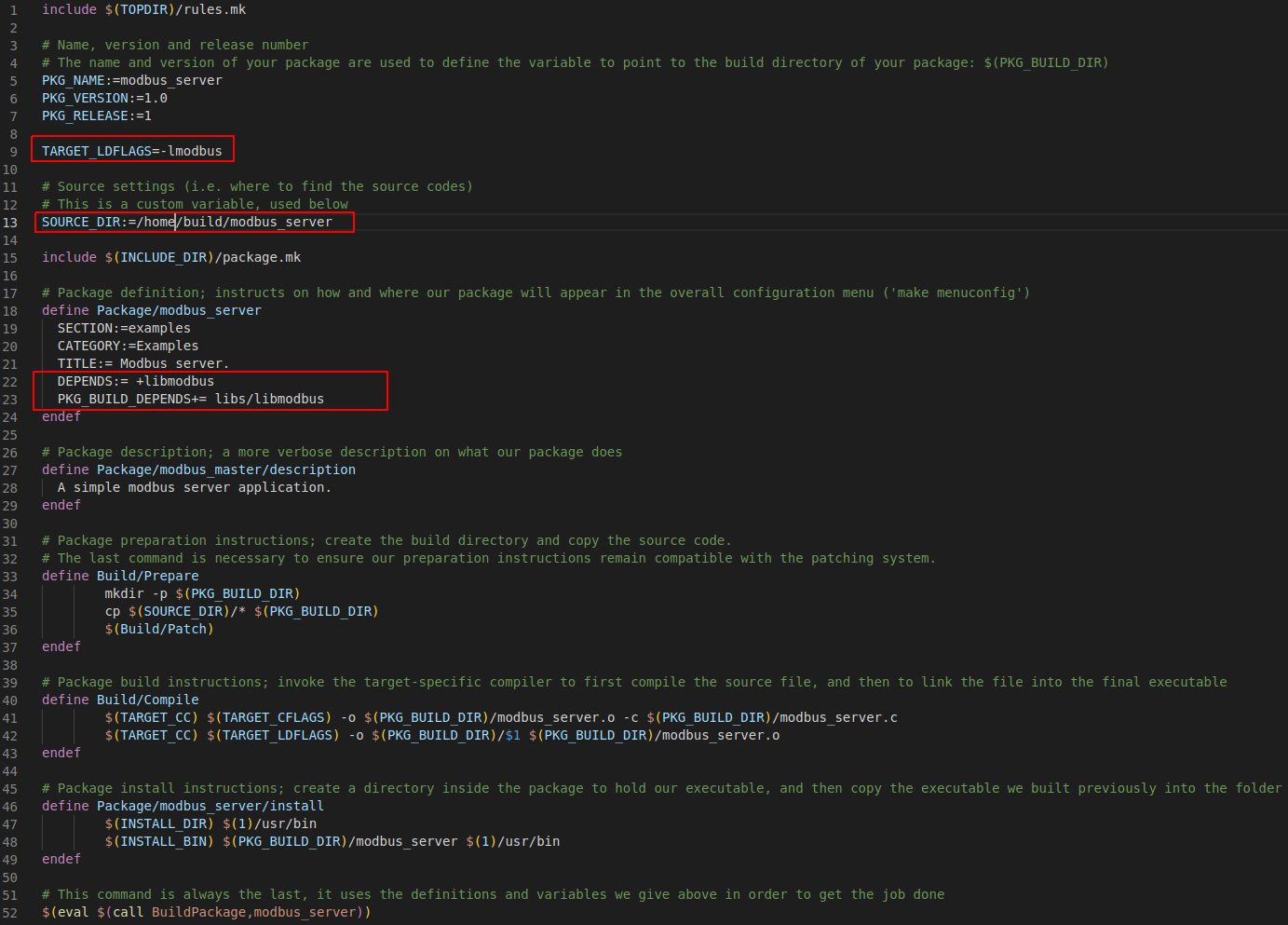1288x925 pixels.
Task: Click 'cp $(SOURCE_DIR)/* $(PKG_BUILD_DIR)' line
Action: pyautogui.click(x=241, y=611)
